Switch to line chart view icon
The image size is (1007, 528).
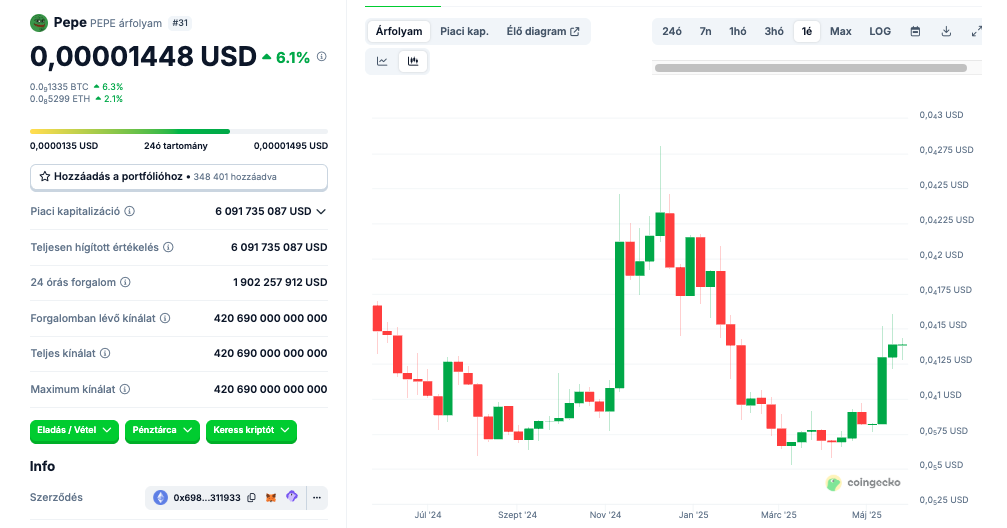382,61
